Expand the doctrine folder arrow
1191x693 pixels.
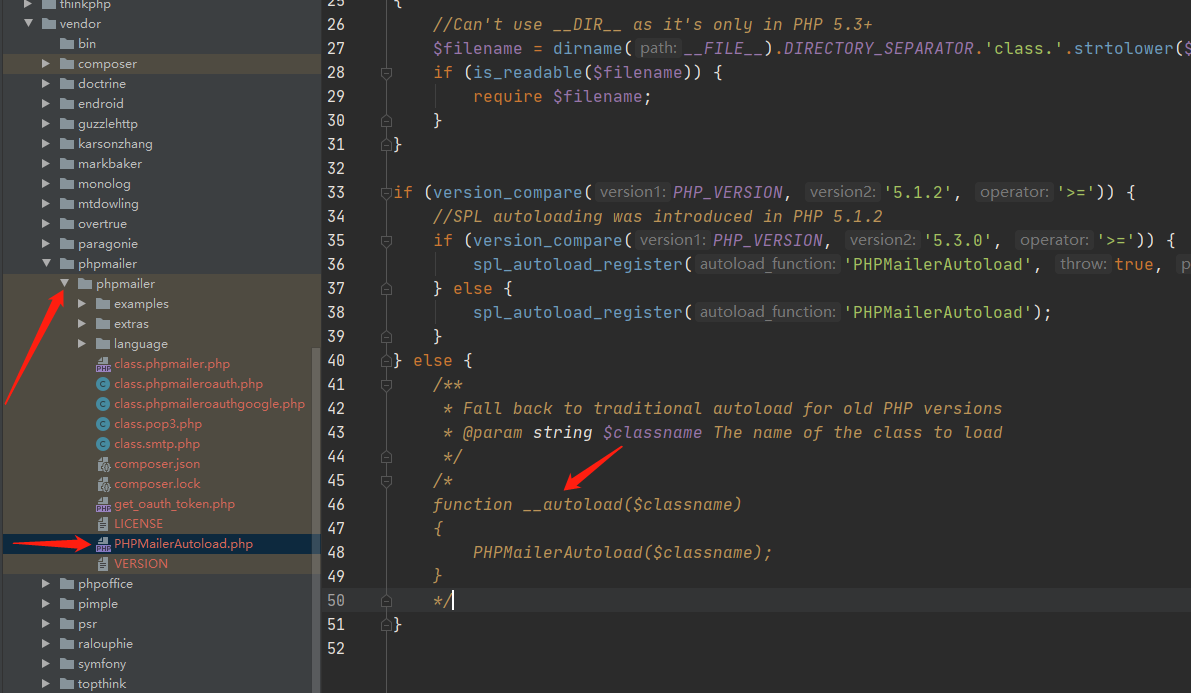46,84
